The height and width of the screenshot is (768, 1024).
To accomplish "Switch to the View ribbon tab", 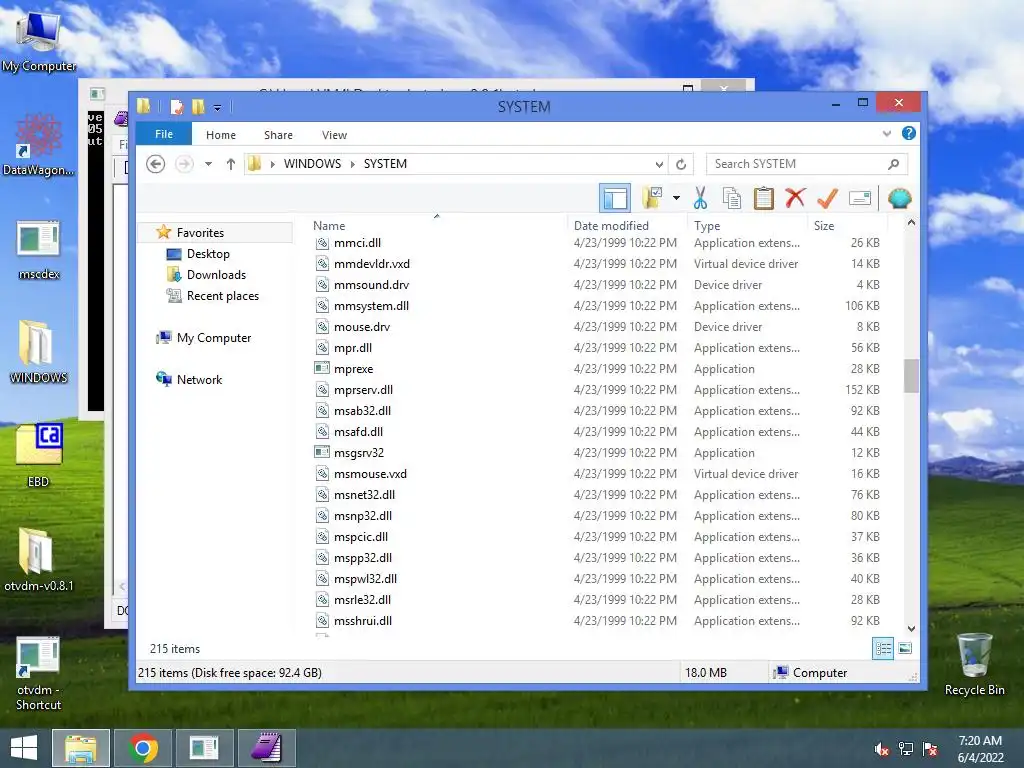I will click(x=334, y=135).
